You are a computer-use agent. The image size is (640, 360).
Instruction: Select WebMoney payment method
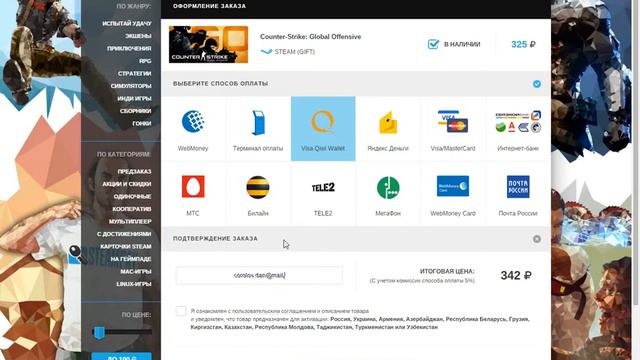(x=193, y=129)
